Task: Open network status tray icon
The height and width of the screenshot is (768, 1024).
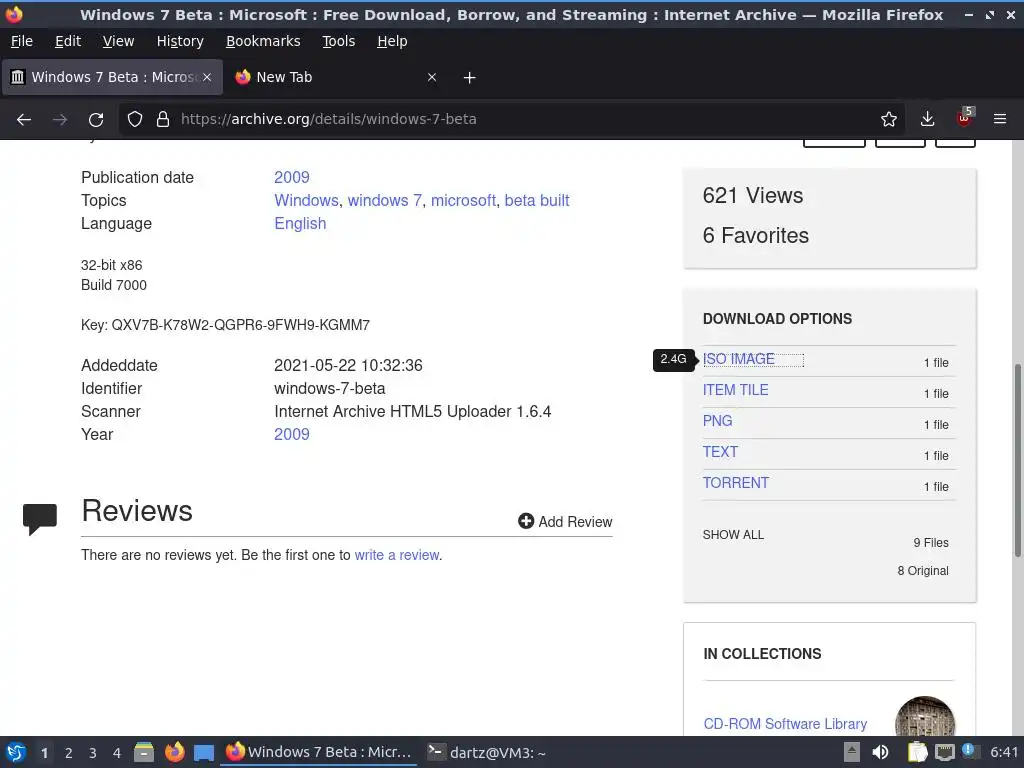Action: click(x=944, y=752)
